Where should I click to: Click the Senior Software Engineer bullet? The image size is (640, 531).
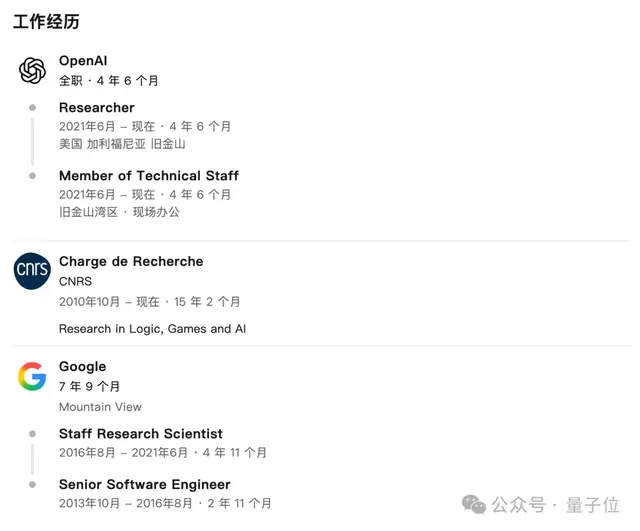(x=32, y=485)
